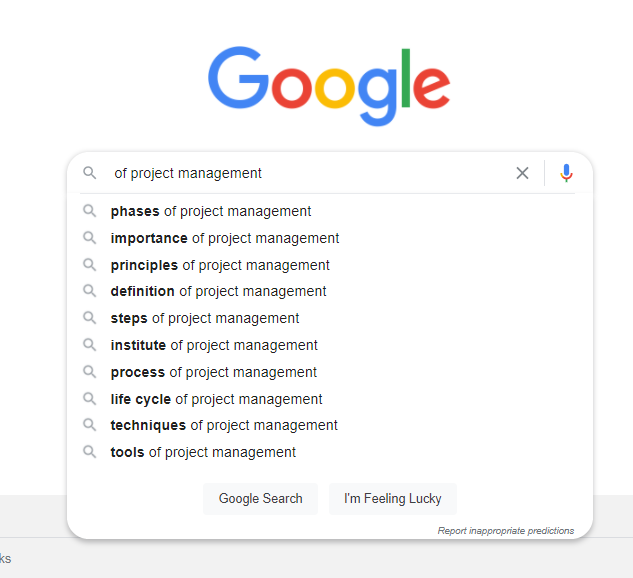The height and width of the screenshot is (578, 633).
Task: Select "definition of project management" suggestion
Action: (218, 291)
